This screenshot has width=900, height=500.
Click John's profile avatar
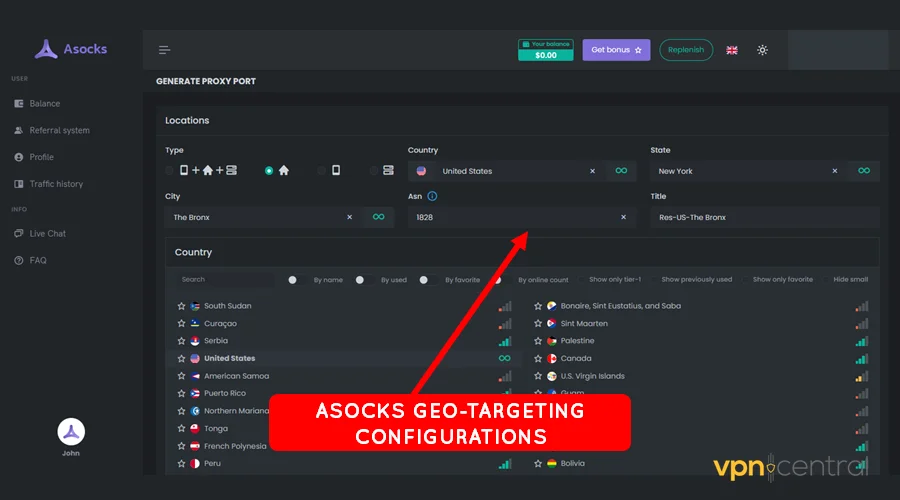click(x=71, y=432)
